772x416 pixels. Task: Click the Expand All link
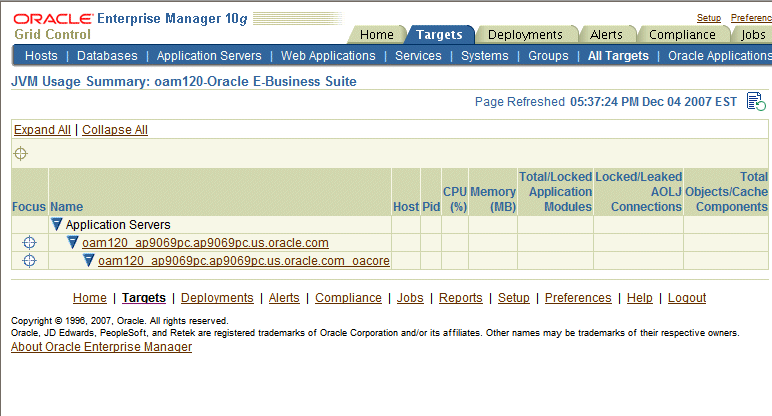(x=42, y=129)
